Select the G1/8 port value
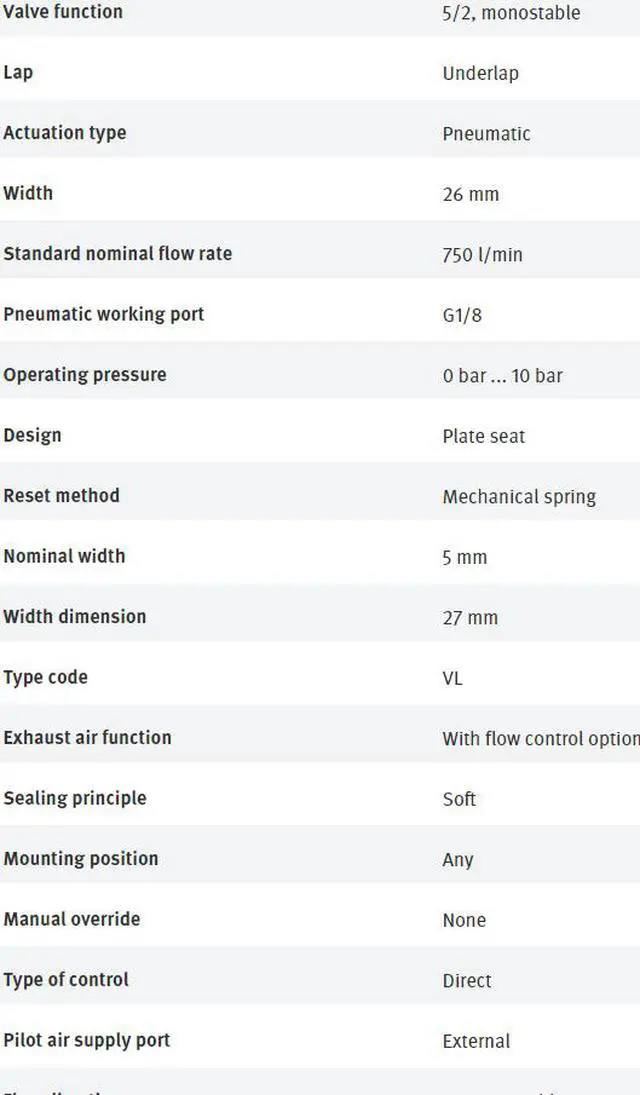The height and width of the screenshot is (1095, 640). 462,315
